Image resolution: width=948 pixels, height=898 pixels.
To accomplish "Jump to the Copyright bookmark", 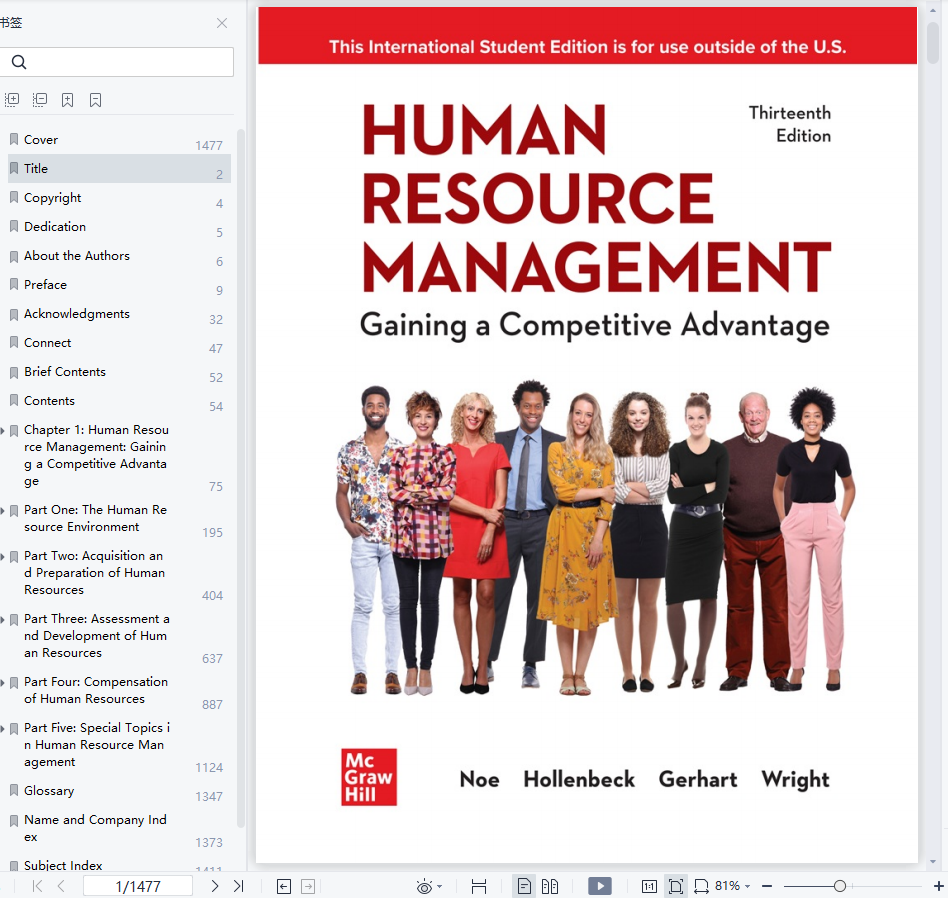I will pyautogui.click(x=118, y=198).
